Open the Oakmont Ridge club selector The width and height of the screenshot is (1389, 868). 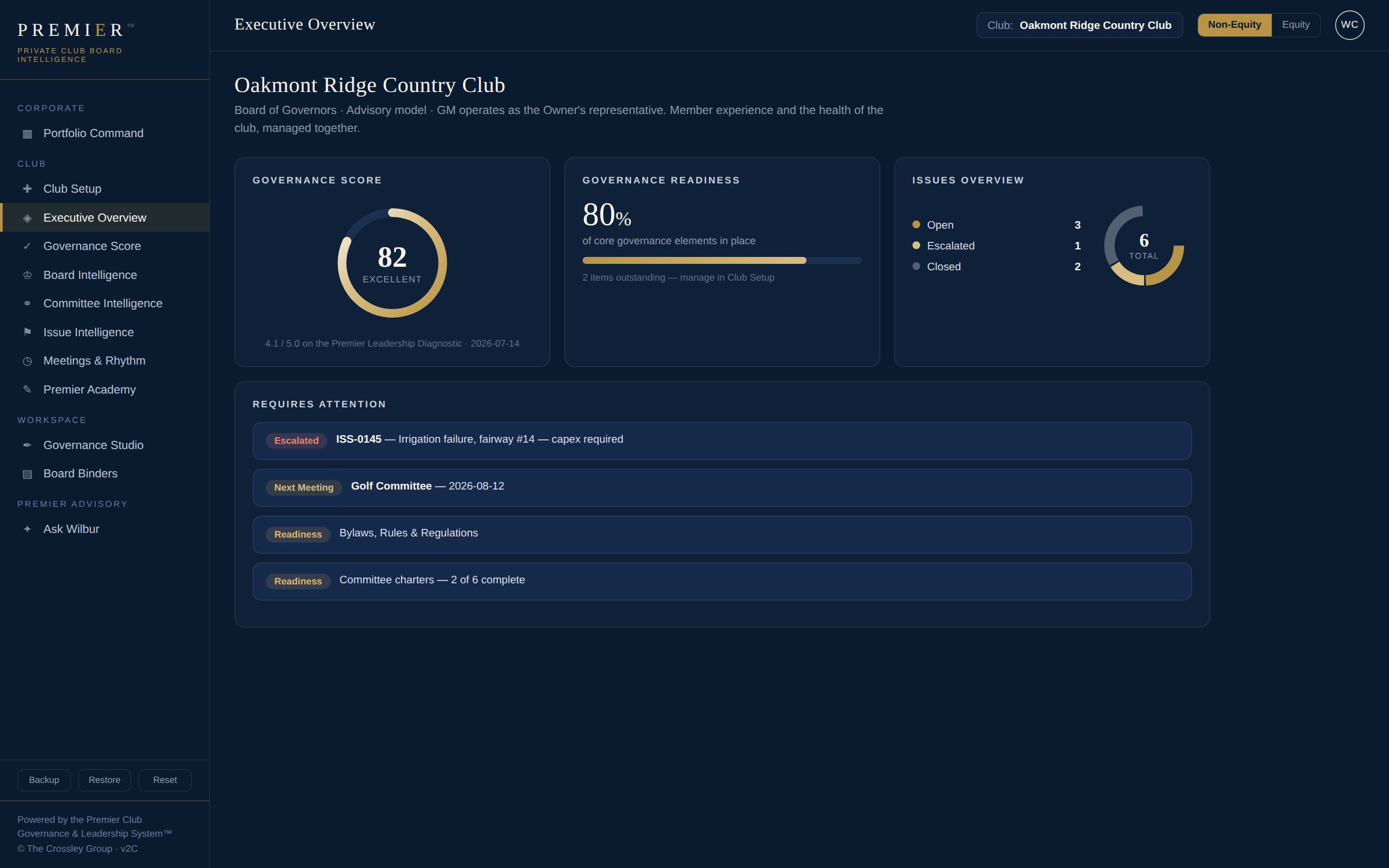tap(1079, 25)
